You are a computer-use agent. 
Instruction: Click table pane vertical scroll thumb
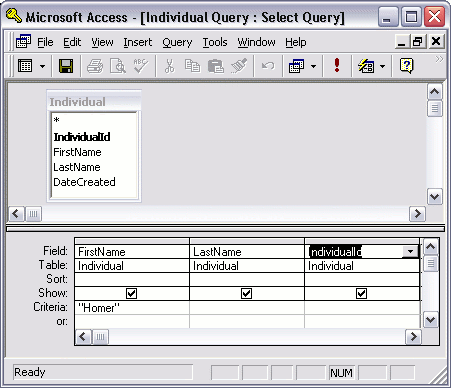coord(435,108)
